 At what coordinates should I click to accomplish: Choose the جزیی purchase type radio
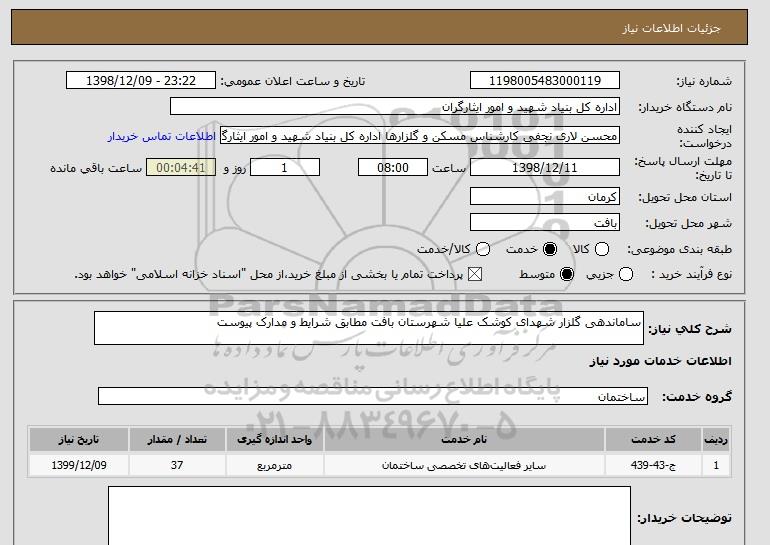626,274
